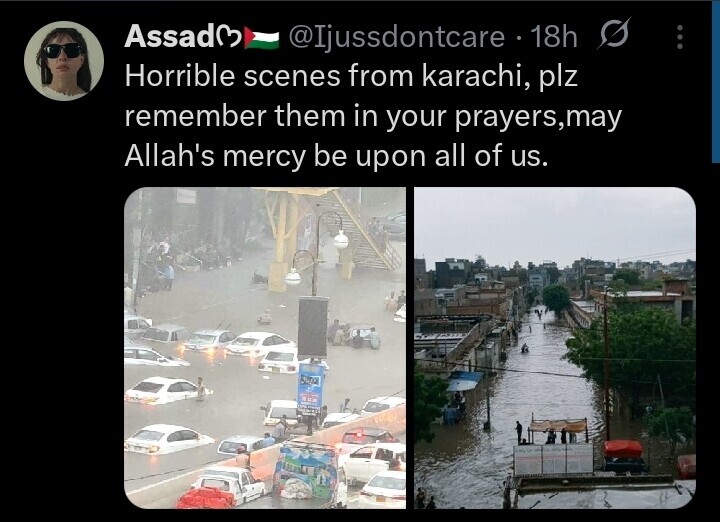Open the @Ijussdontcare handle link
720x522 pixels.
pos(396,37)
